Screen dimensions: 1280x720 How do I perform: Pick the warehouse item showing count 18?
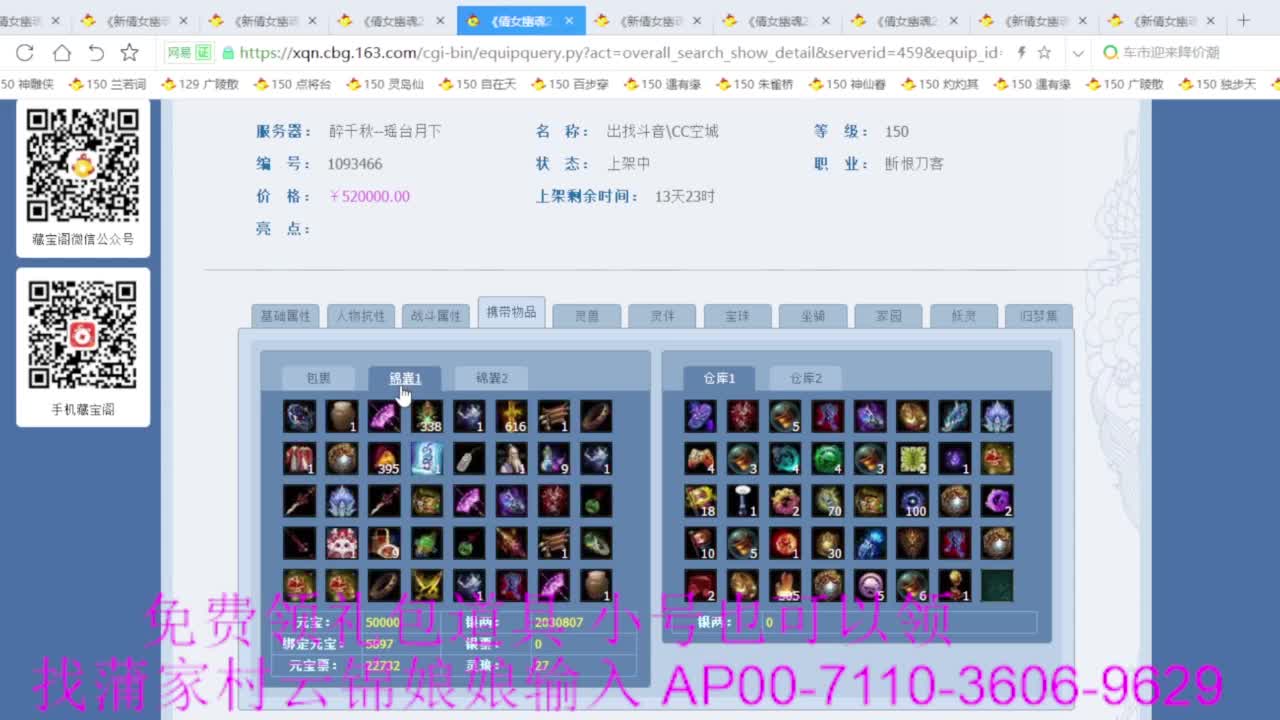point(700,501)
